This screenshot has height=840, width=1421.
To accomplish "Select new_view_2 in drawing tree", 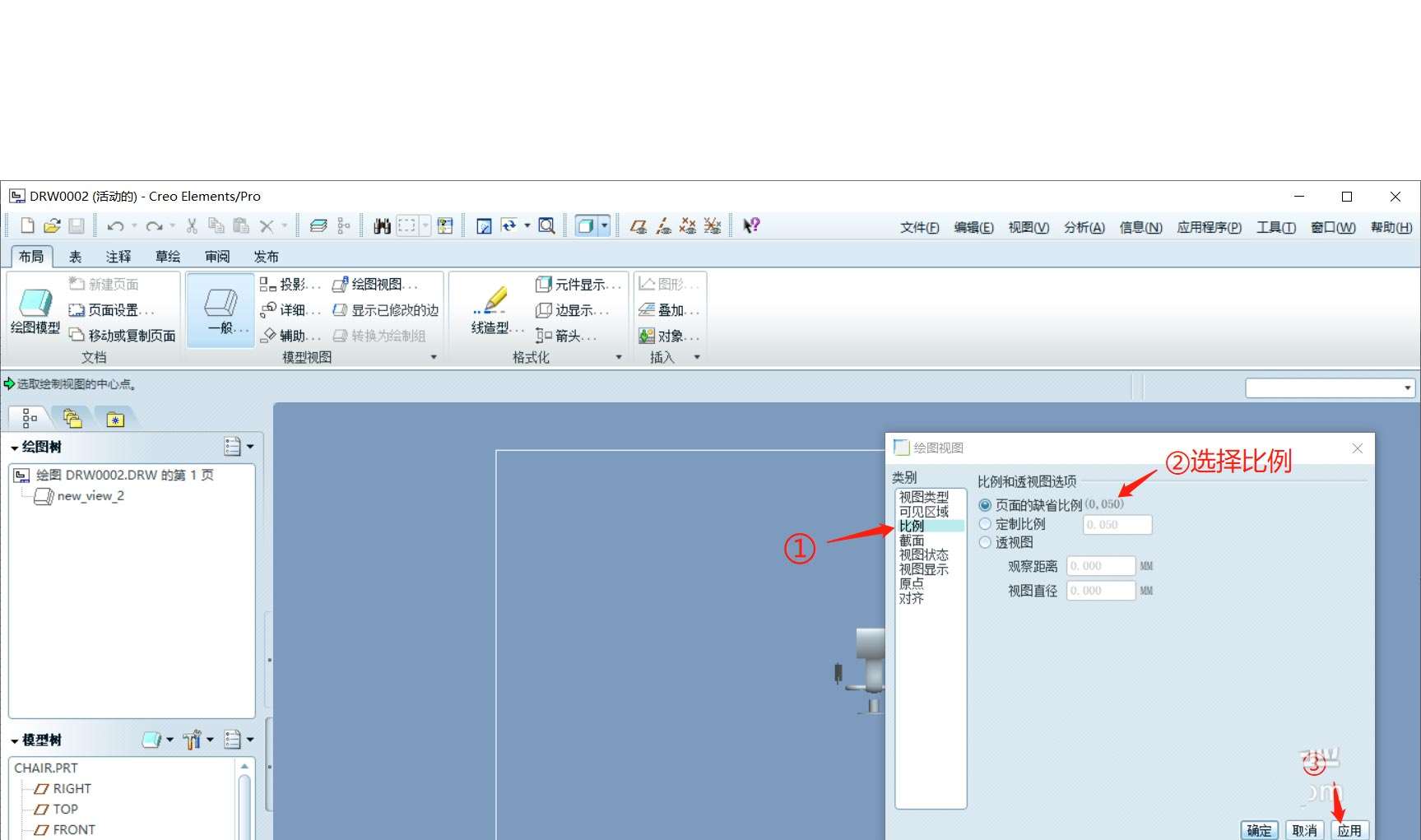I will coord(79,496).
